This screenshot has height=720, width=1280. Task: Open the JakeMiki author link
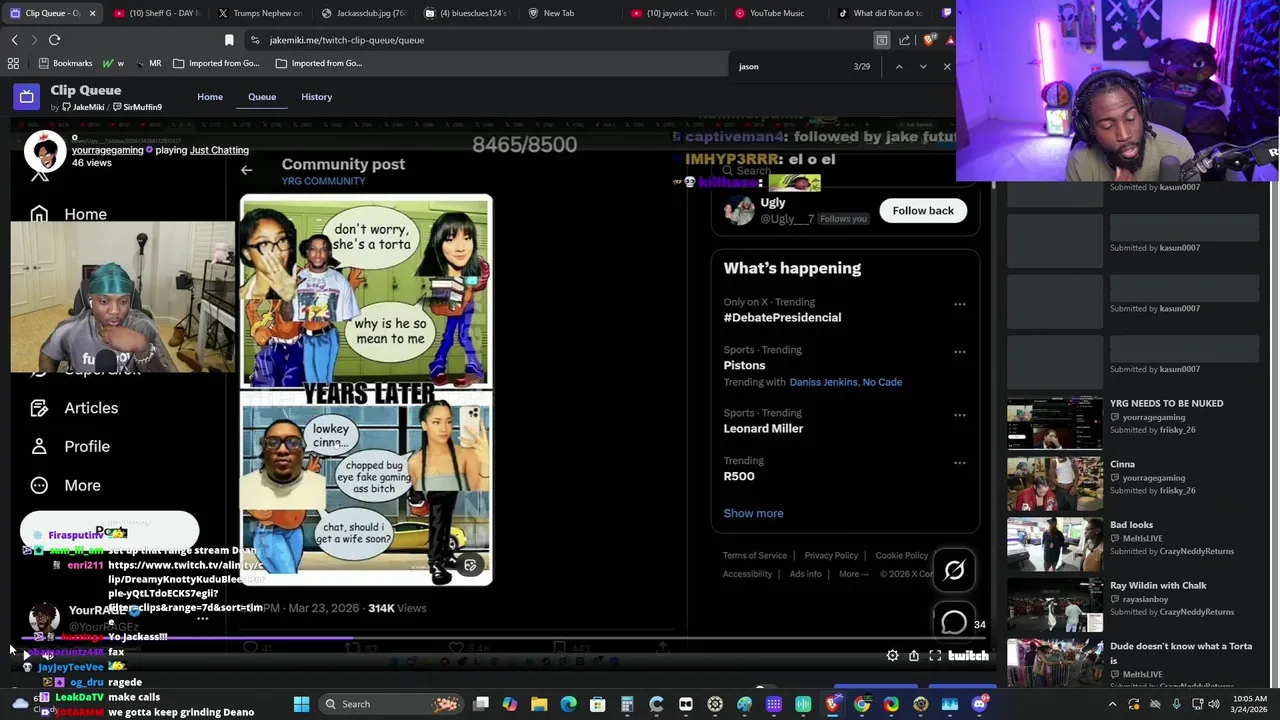[x=83, y=107]
